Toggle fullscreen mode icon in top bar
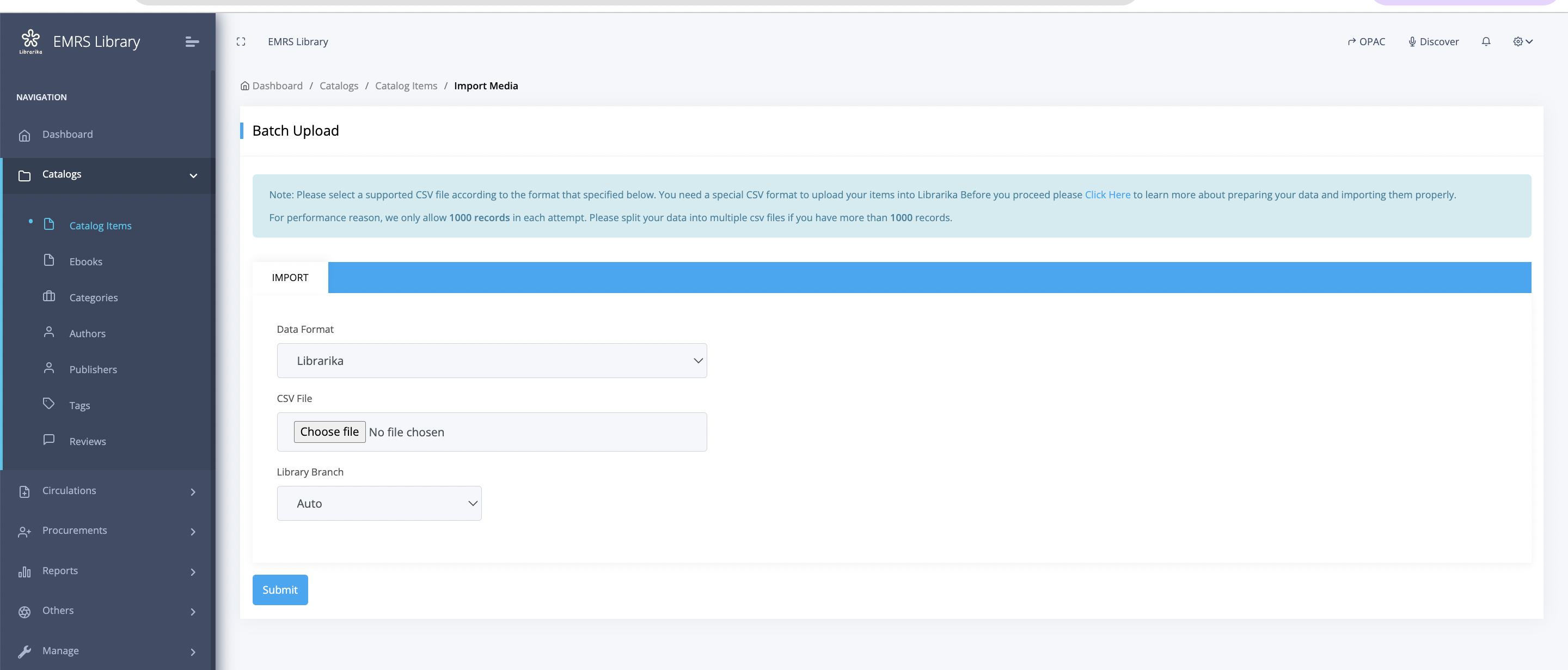Screen dimensions: 1568x670 [x=241, y=42]
